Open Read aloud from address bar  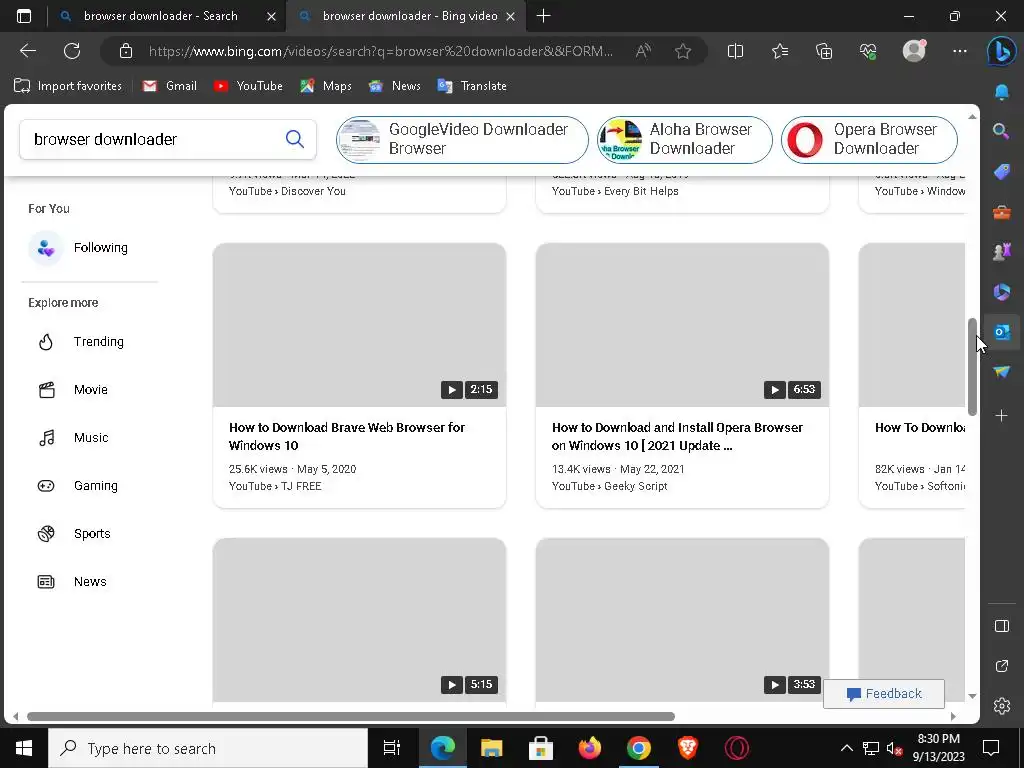pos(643,51)
